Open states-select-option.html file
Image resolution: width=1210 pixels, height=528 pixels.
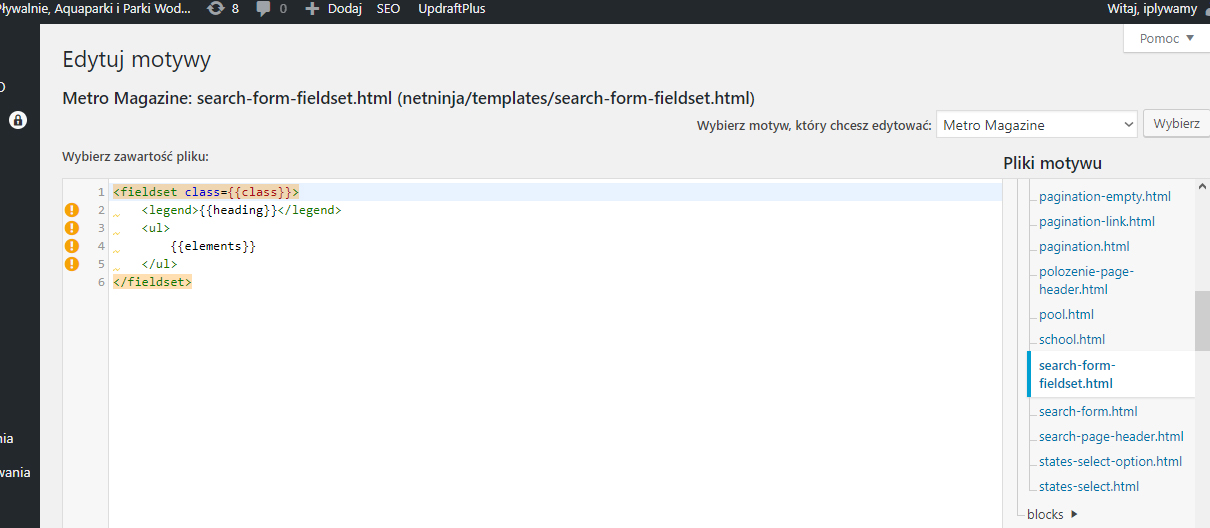pyautogui.click(x=1110, y=462)
